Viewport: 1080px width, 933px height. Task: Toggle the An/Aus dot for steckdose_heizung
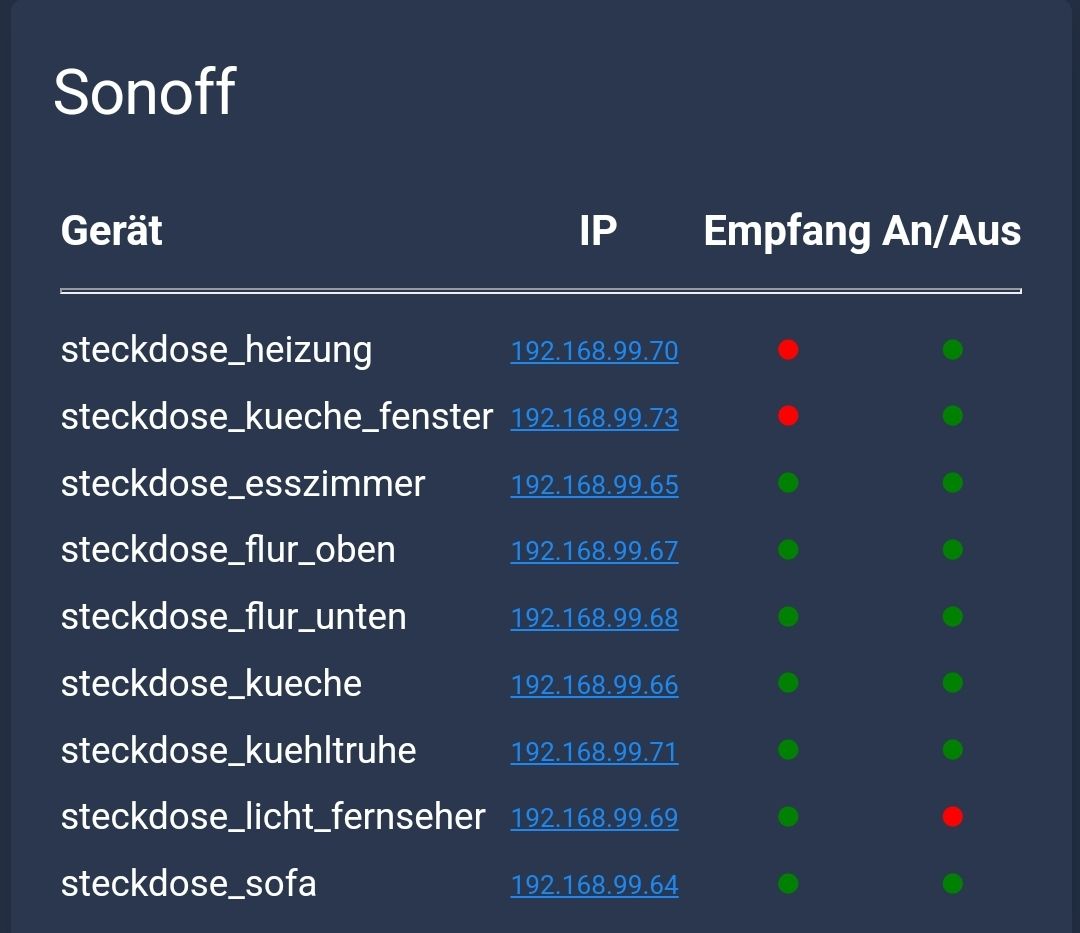pyautogui.click(x=952, y=350)
